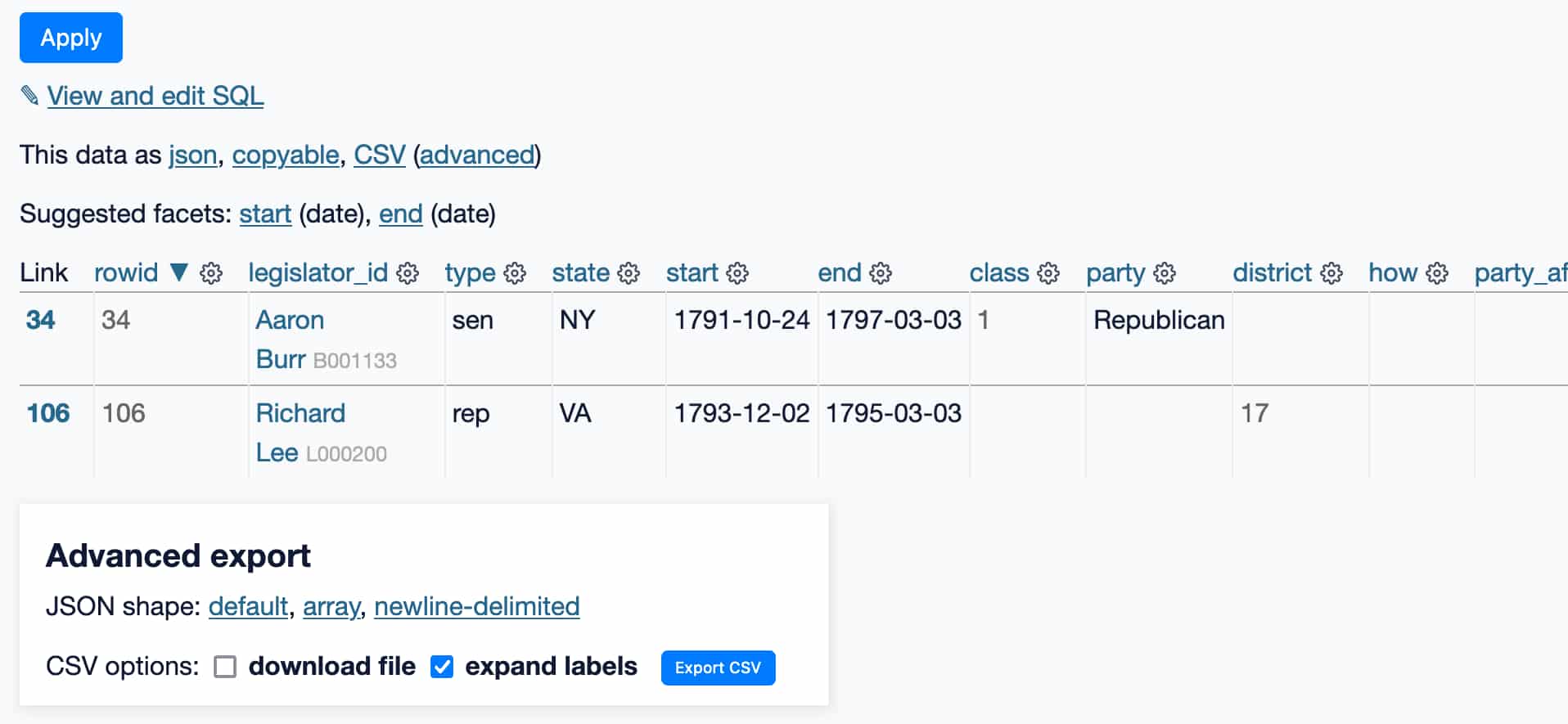1568x724 pixels.
Task: View this data as json
Action: (193, 155)
